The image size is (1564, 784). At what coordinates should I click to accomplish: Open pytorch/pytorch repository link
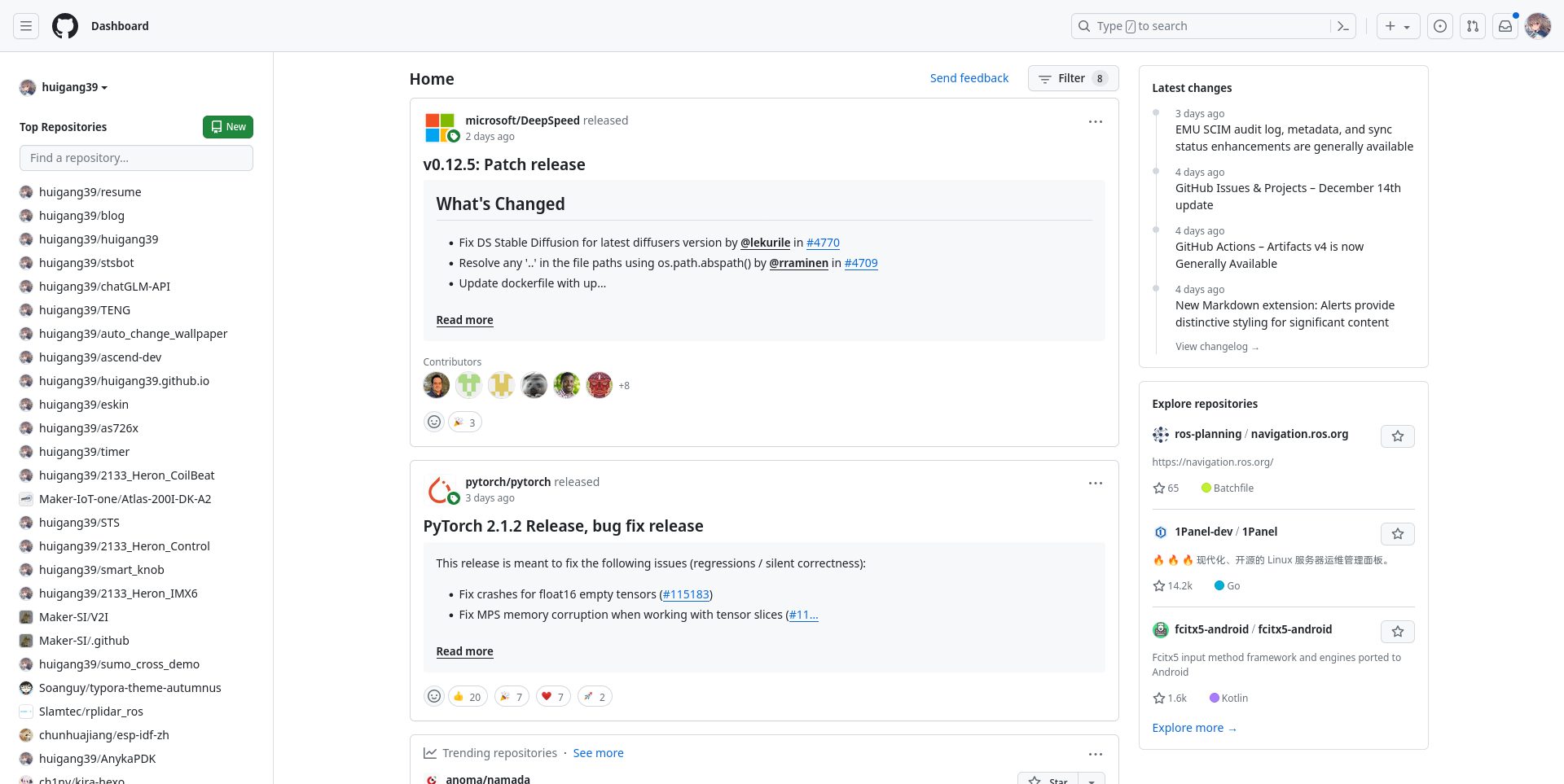507,482
